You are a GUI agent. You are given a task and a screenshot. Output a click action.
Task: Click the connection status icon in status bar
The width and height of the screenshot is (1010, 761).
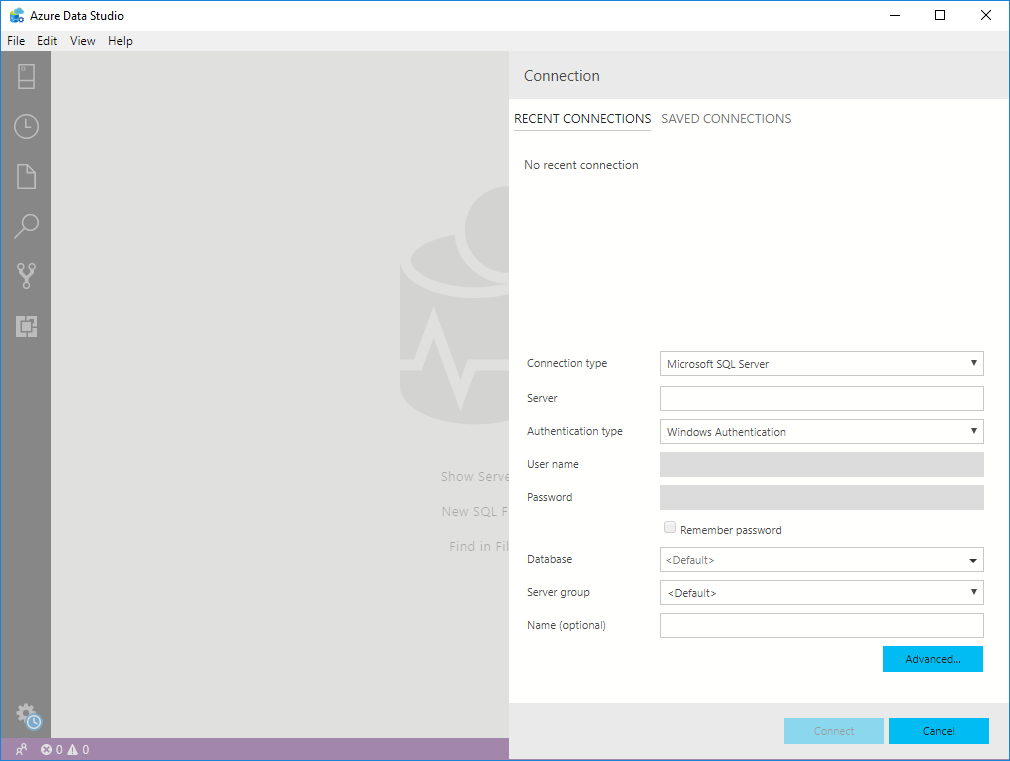point(21,749)
